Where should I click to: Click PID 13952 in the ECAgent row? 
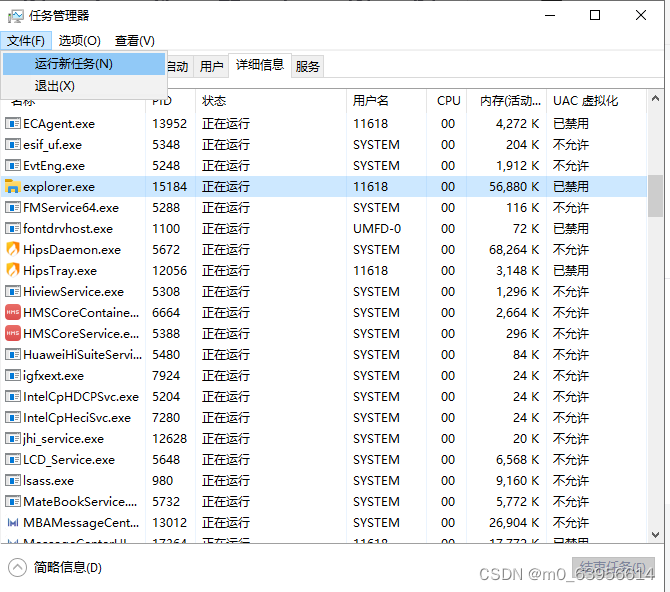point(170,124)
